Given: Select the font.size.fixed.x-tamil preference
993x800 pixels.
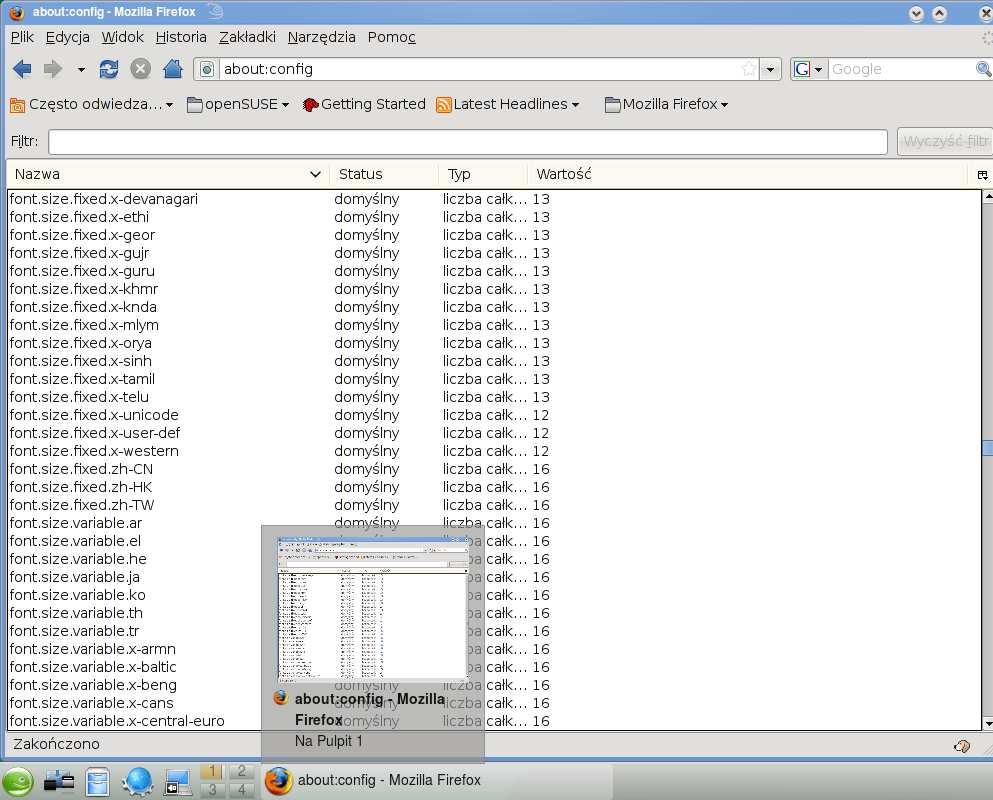Looking at the screenshot, I should point(494,379).
